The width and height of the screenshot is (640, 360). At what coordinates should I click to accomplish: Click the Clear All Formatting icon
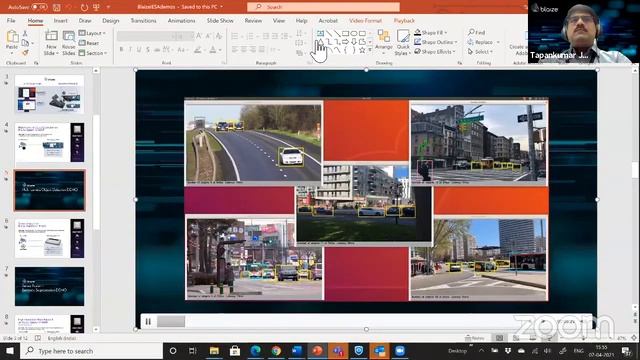pos(219,36)
